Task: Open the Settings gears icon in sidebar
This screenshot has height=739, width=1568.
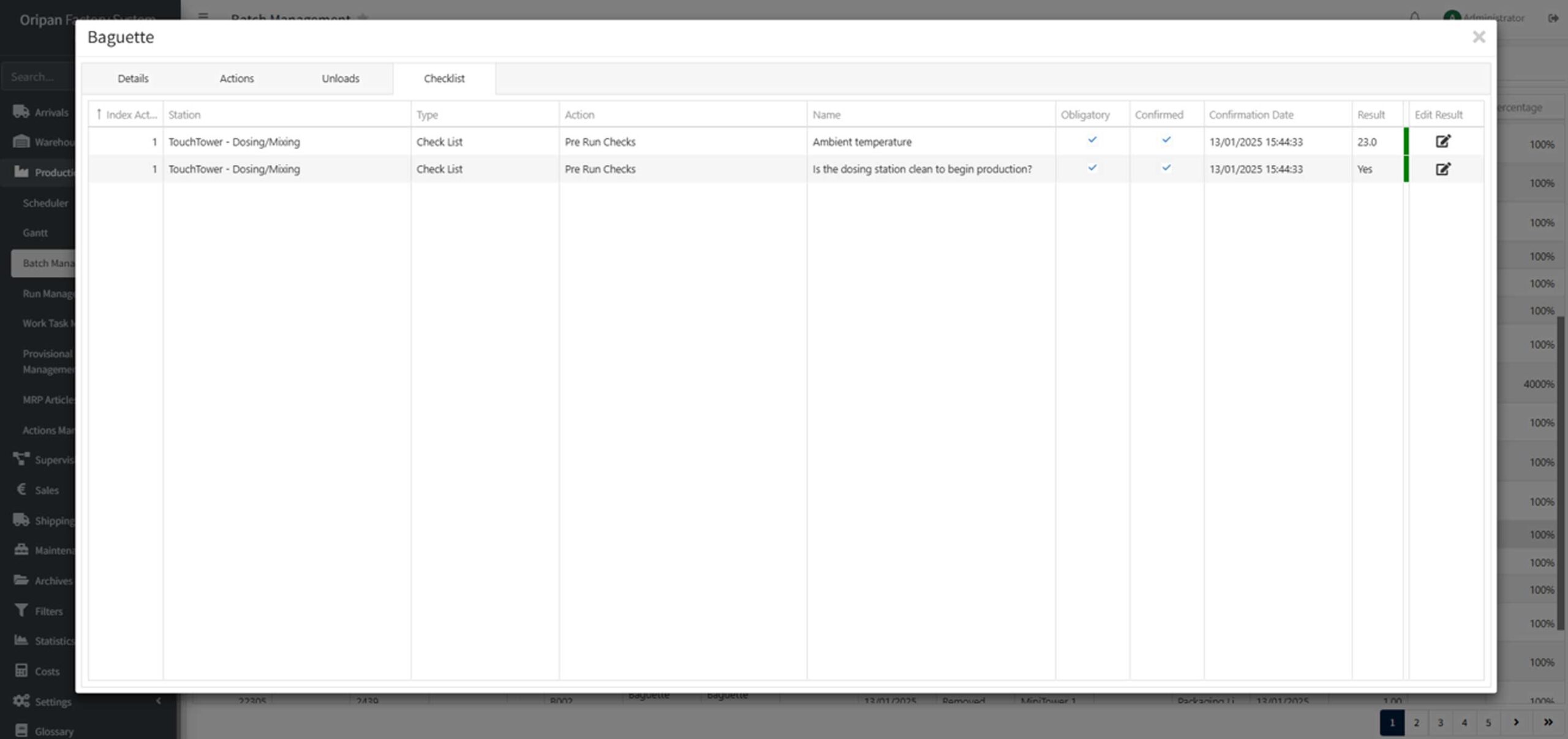Action: (21, 700)
